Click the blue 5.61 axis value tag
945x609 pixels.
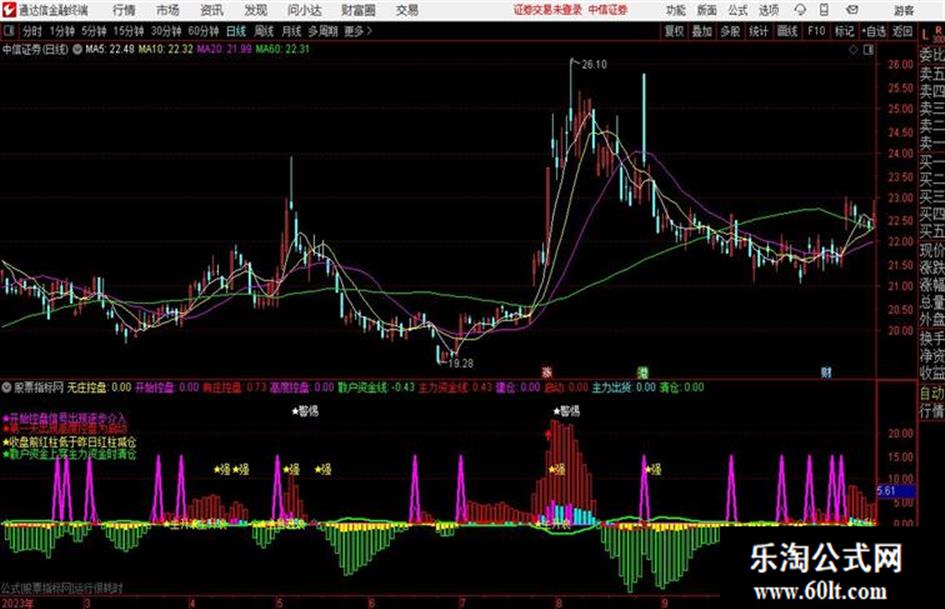tap(896, 491)
